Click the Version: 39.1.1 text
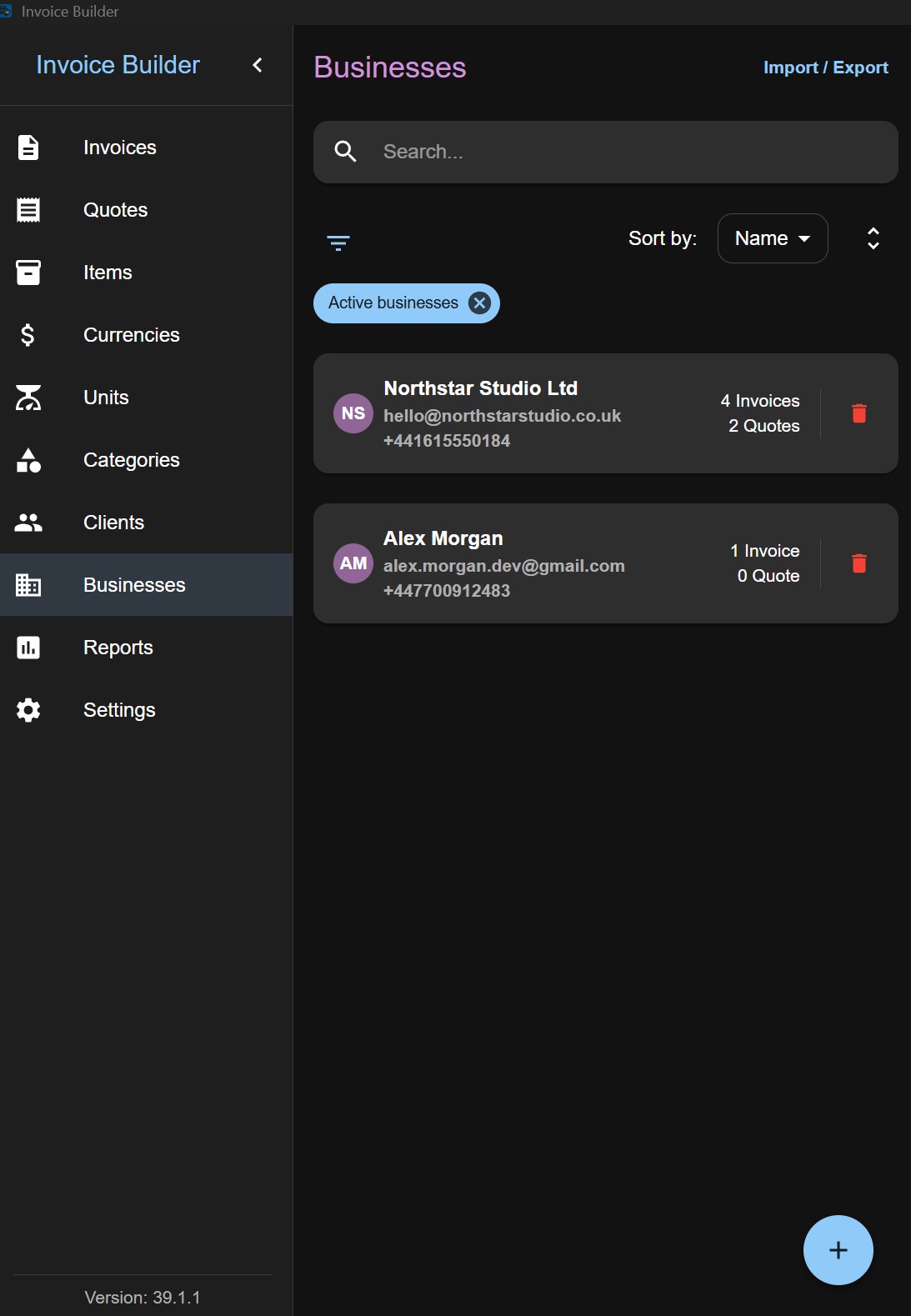Image resolution: width=911 pixels, height=1316 pixels. coord(143,1298)
